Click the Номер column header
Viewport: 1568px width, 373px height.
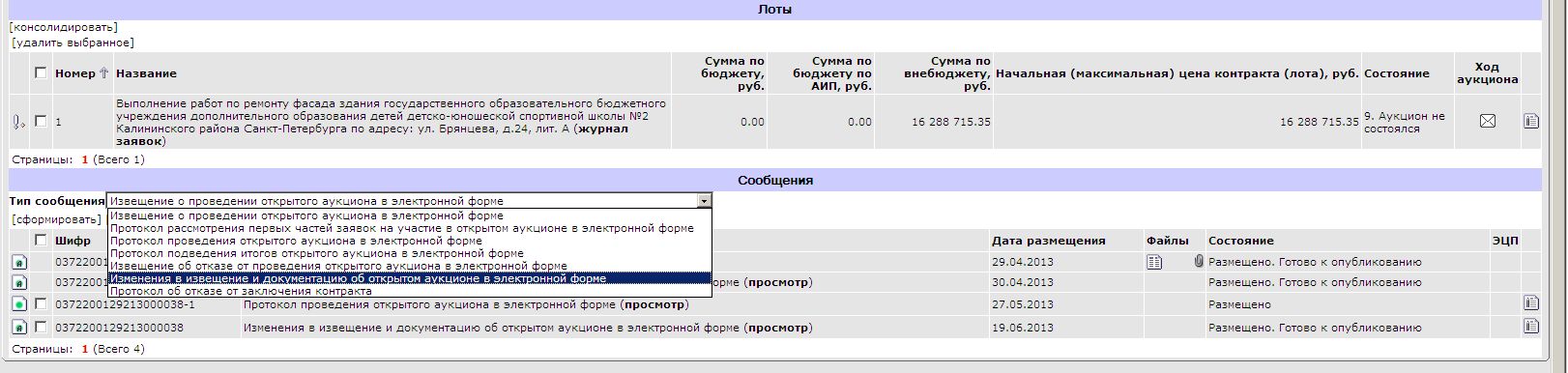pos(75,73)
